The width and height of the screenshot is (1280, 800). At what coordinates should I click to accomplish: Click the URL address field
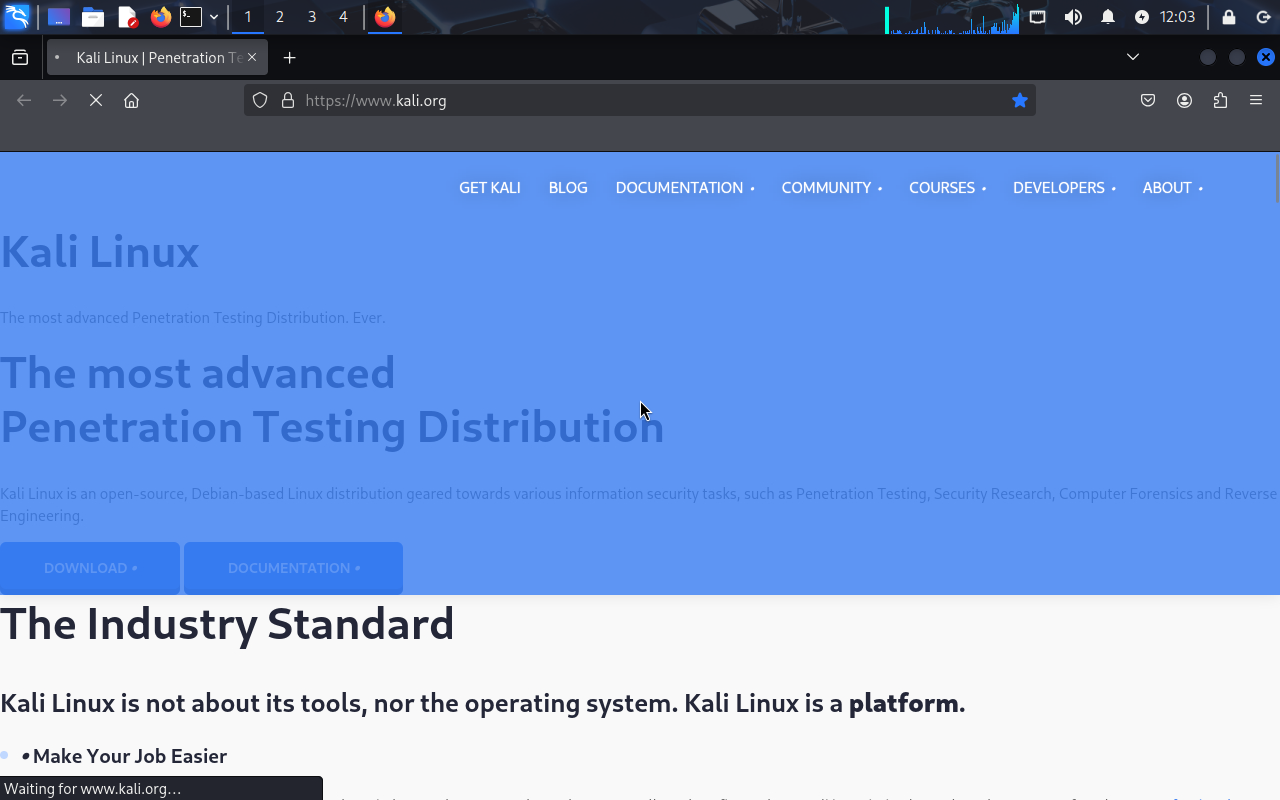click(640, 100)
